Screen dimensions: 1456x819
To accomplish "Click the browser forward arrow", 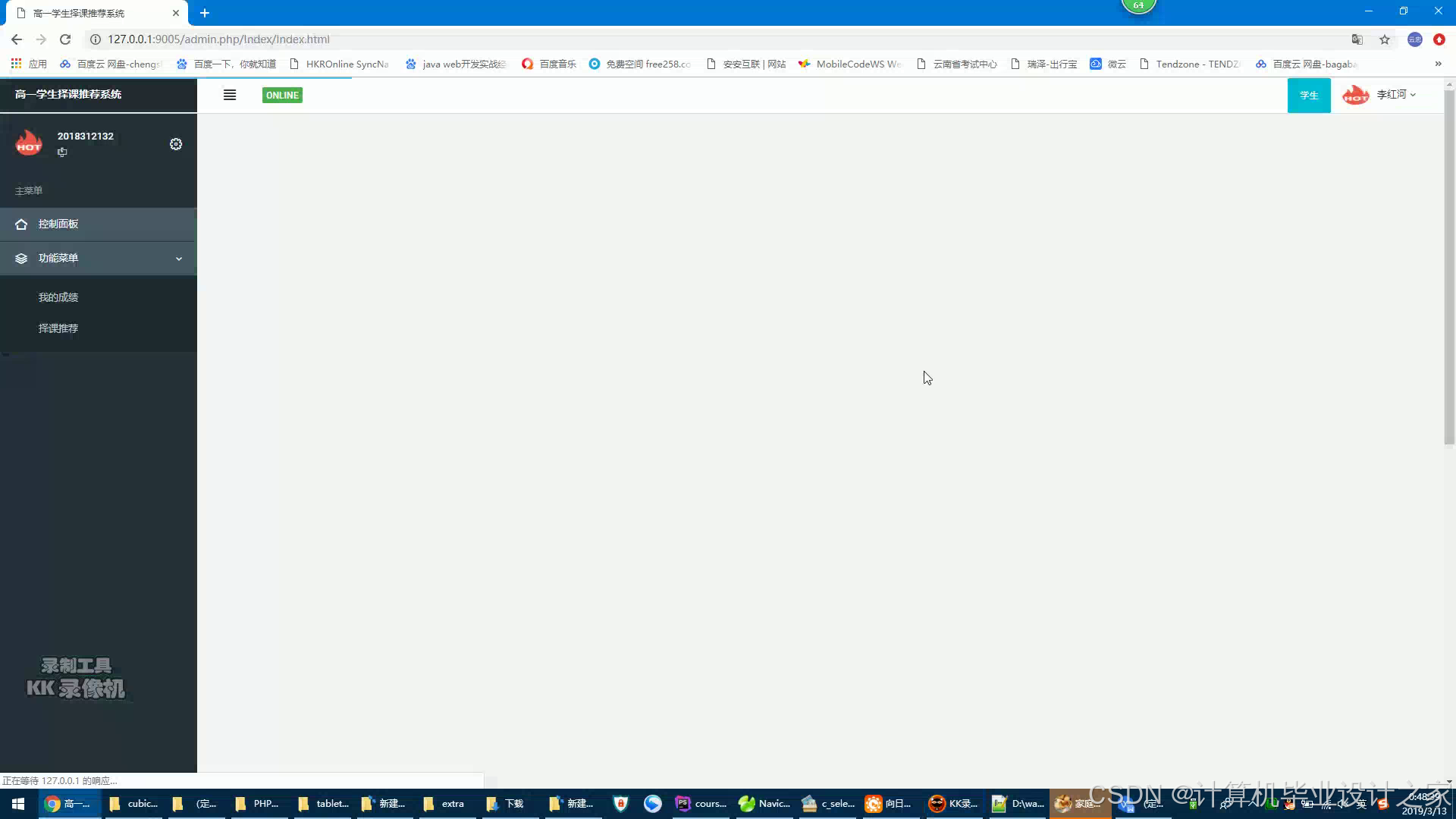I will point(41,39).
